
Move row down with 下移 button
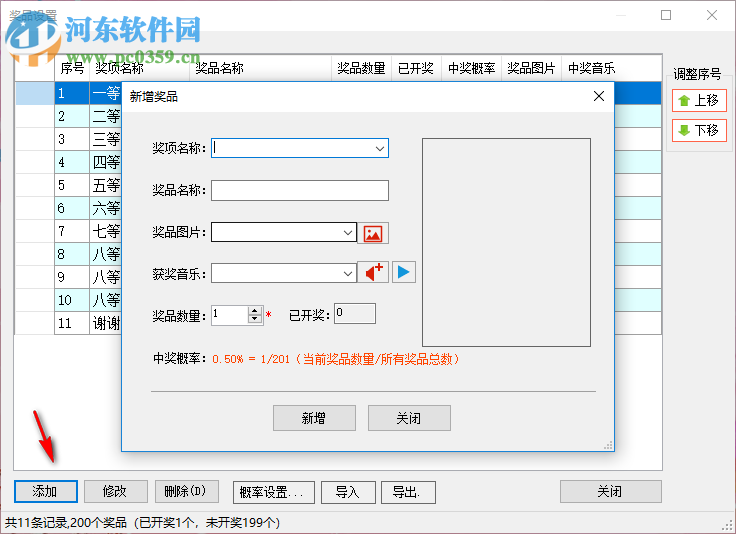[699, 130]
